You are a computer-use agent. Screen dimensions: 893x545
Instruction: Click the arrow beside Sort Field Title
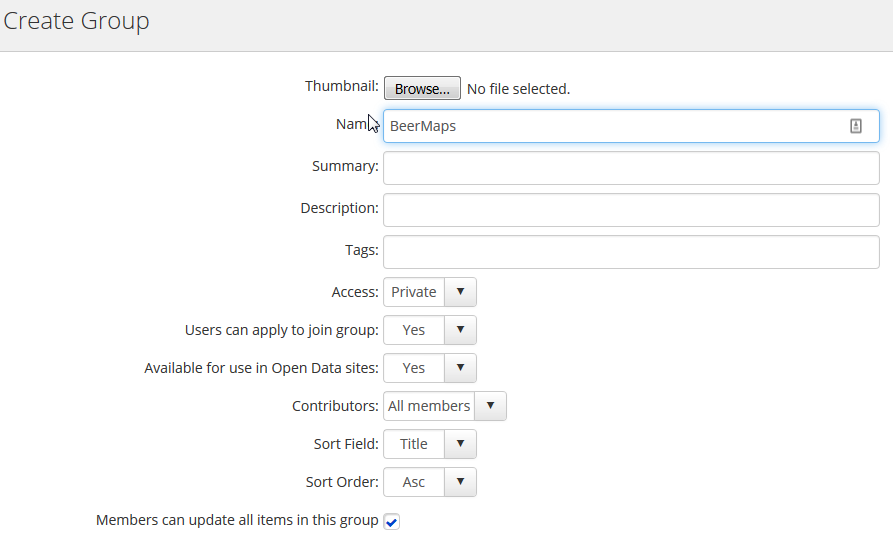coord(460,444)
